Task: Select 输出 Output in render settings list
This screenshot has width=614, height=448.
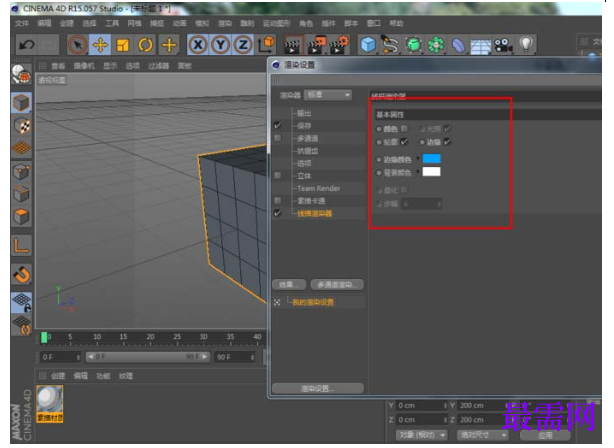Action: pos(304,113)
